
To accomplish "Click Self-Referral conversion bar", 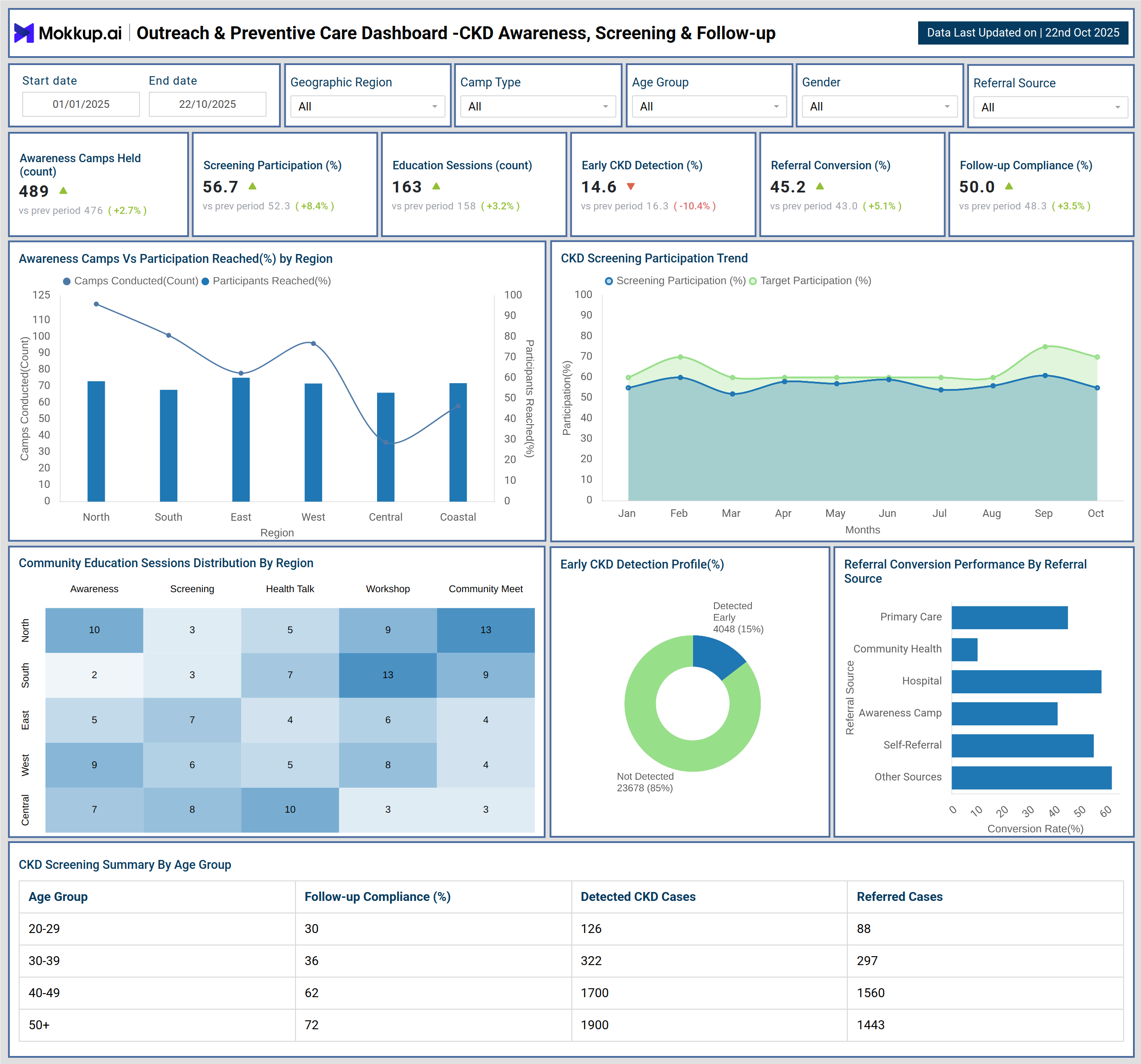I will 1023,746.
